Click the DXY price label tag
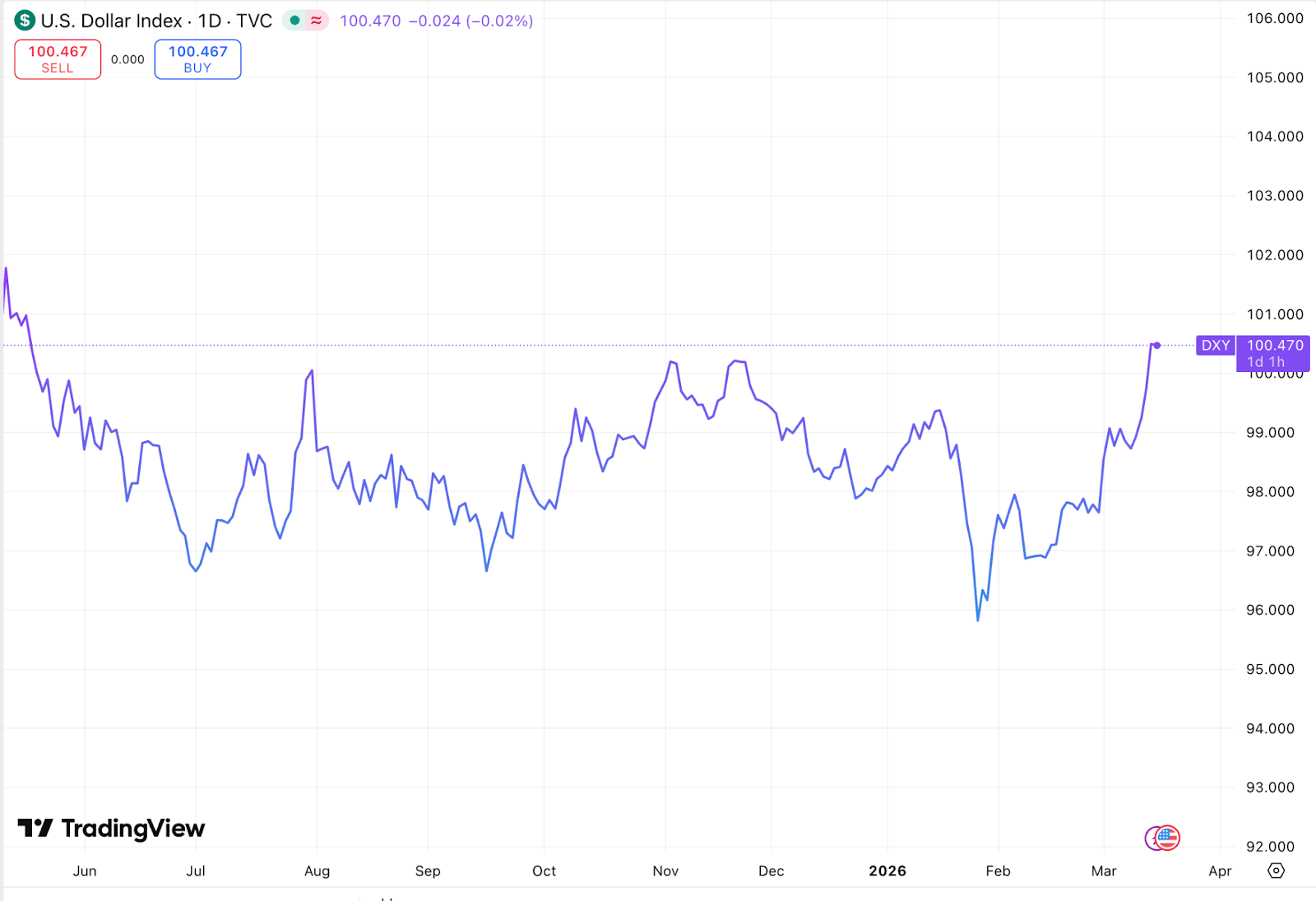1316x901 pixels. tap(1216, 346)
